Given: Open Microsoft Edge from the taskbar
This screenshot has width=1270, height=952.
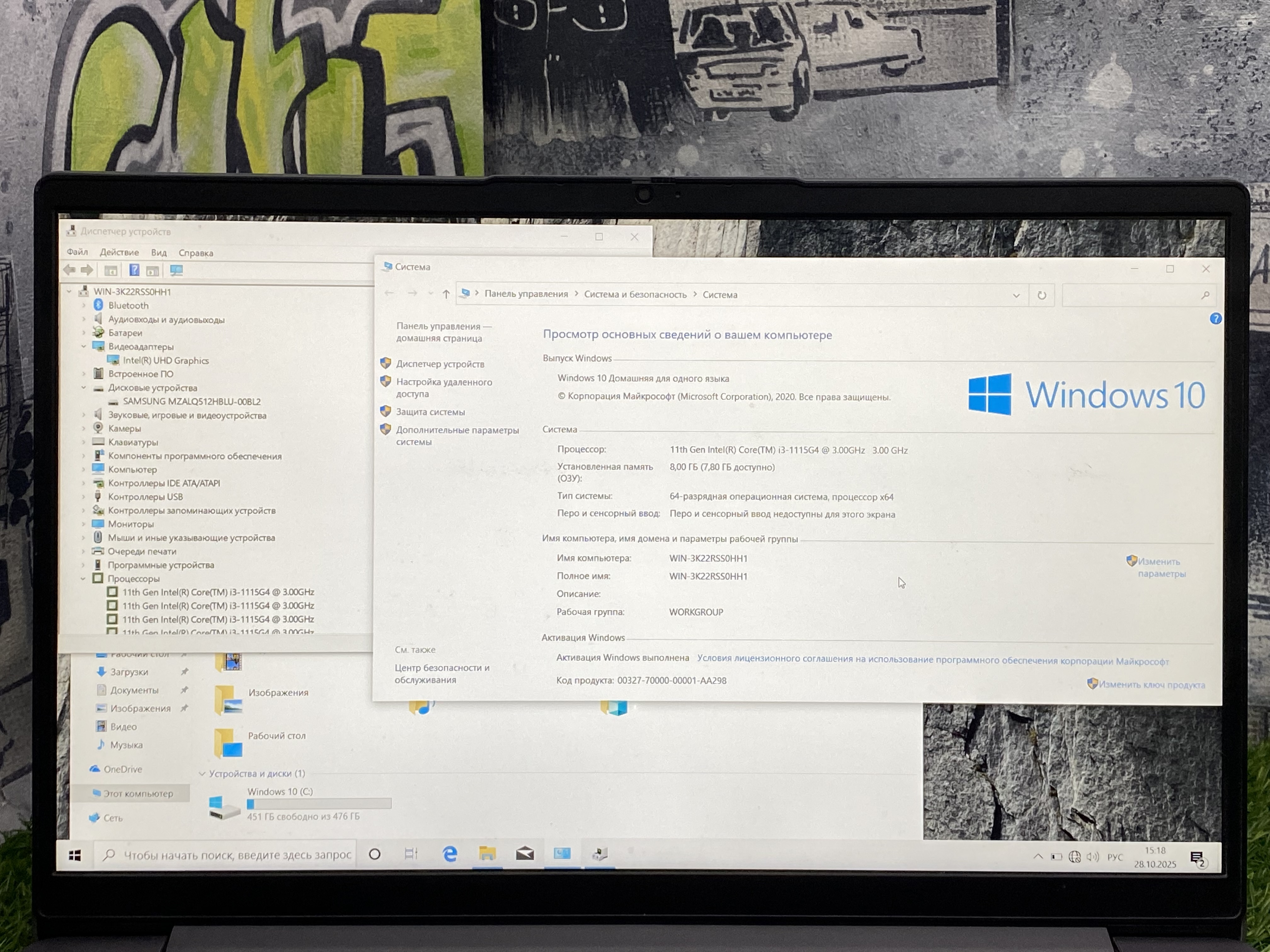Looking at the screenshot, I should click(449, 854).
